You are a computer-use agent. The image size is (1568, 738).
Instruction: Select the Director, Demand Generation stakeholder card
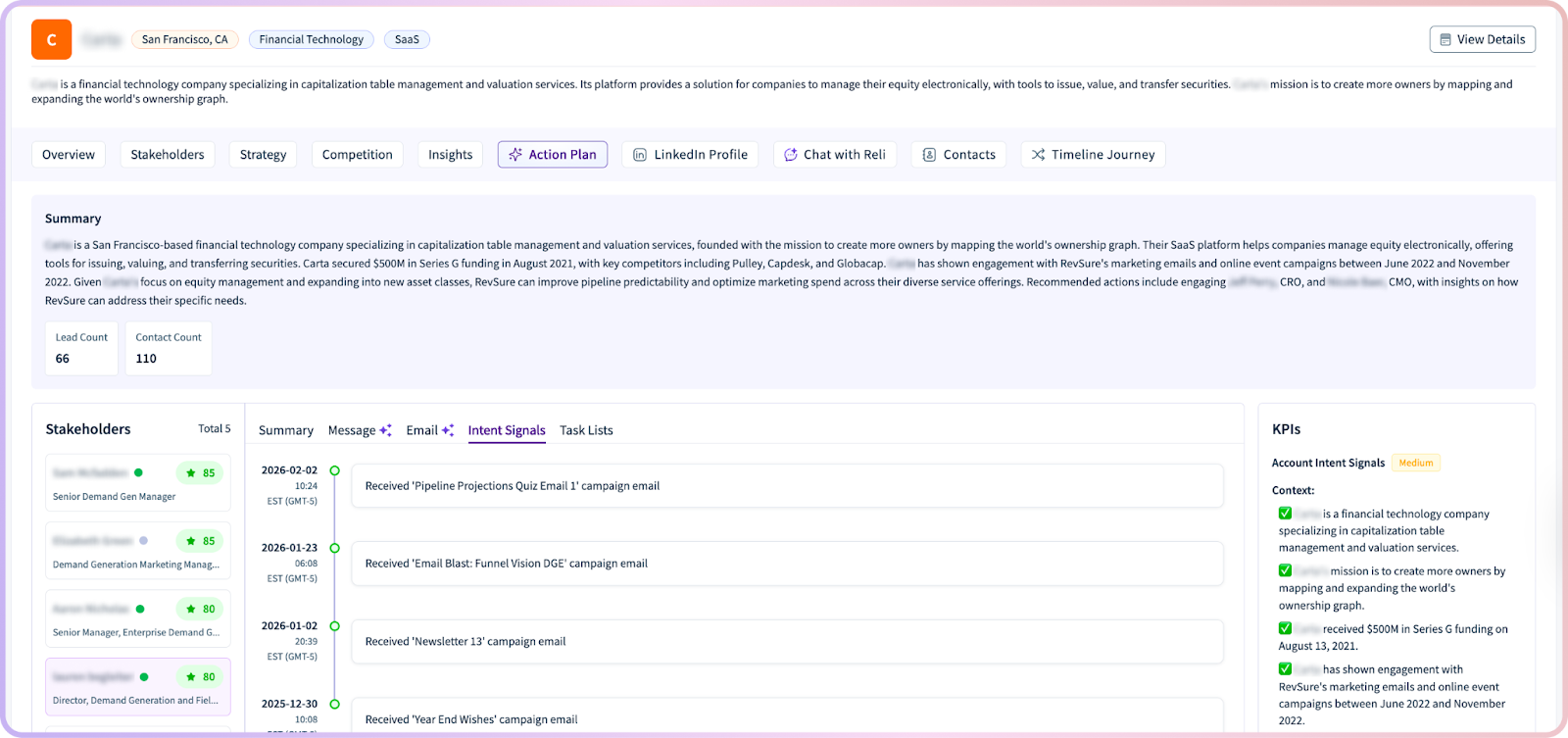tap(137, 686)
